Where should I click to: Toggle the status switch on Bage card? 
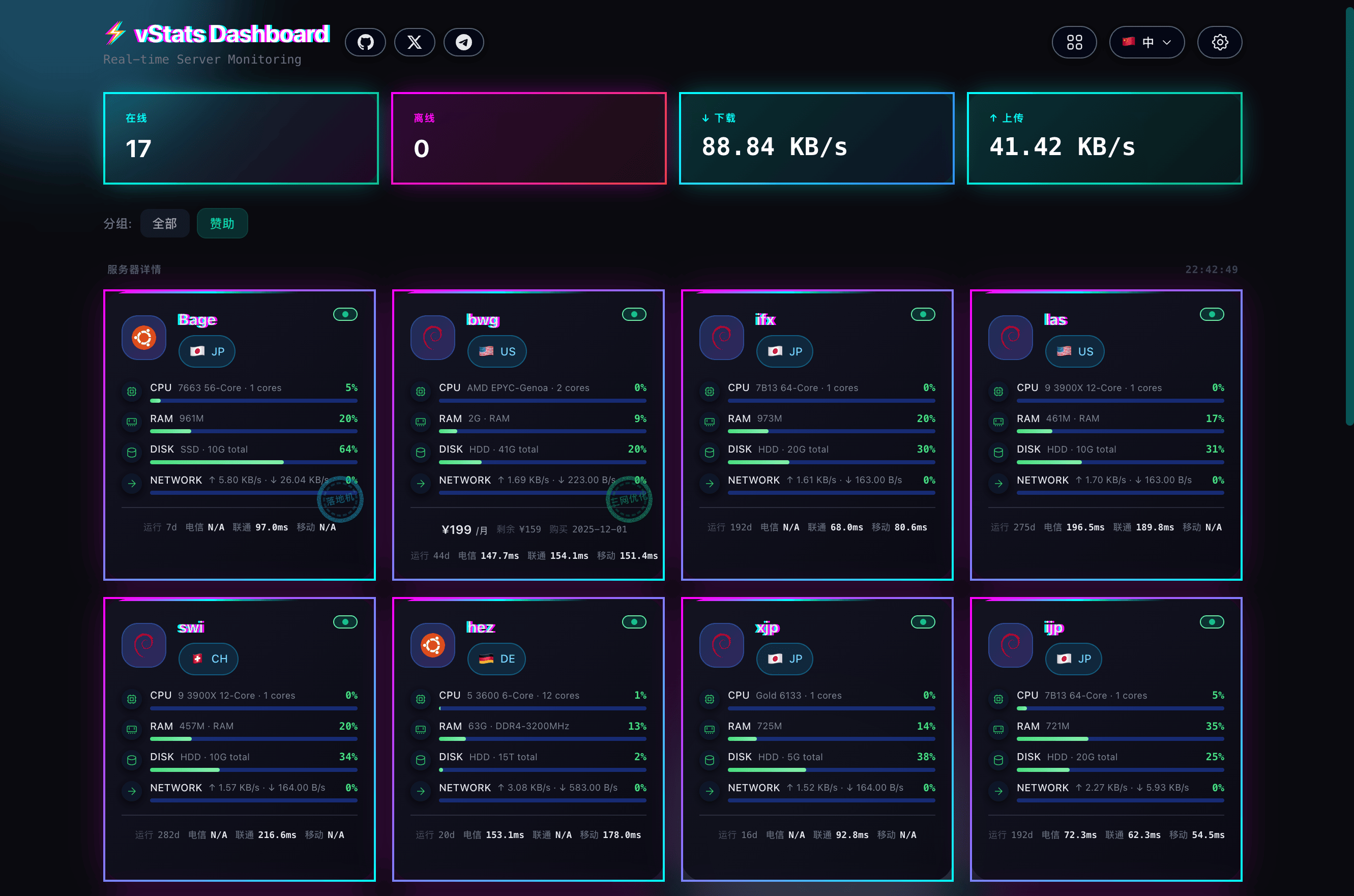(x=345, y=314)
